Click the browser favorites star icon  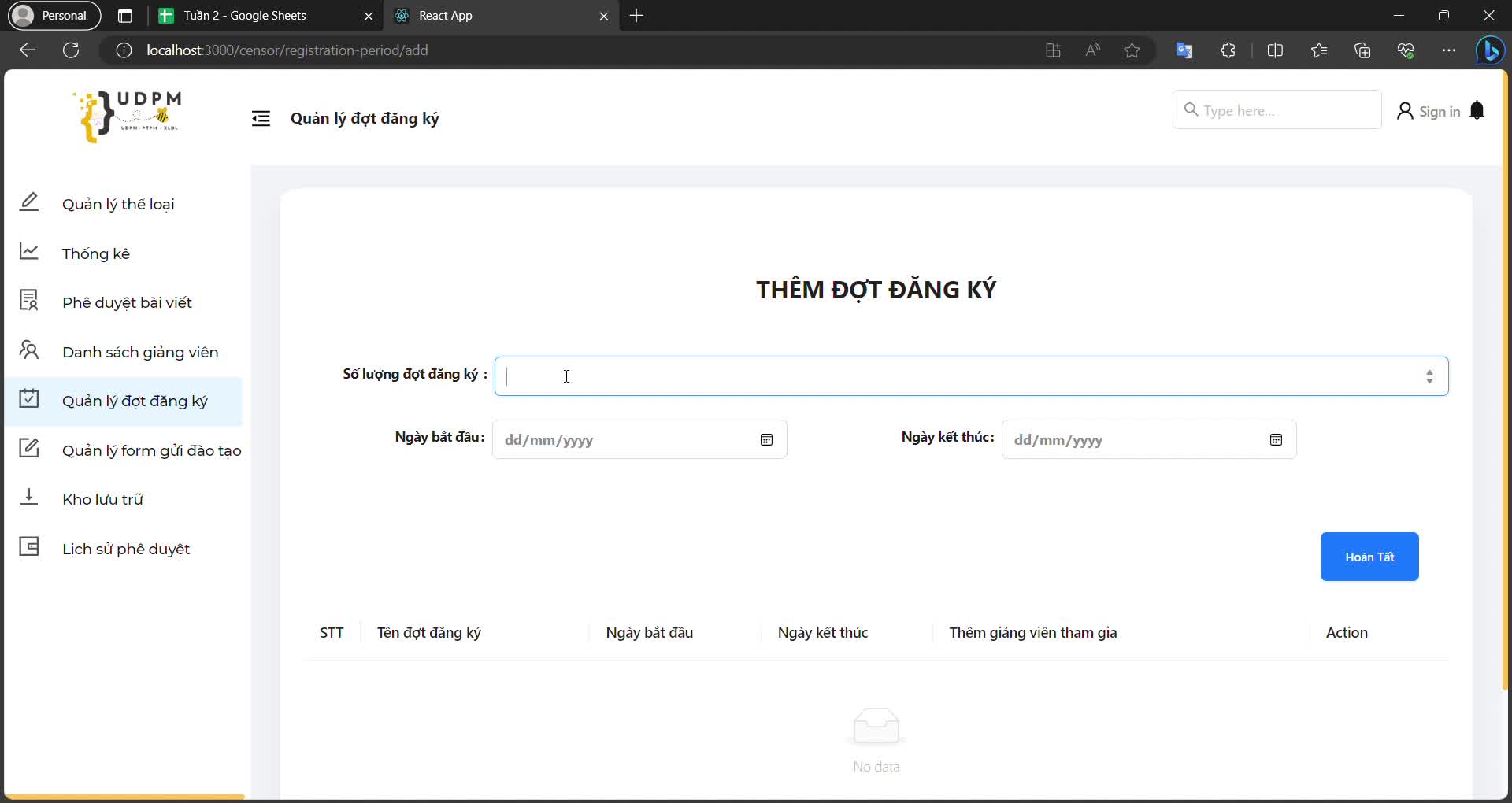(1132, 50)
